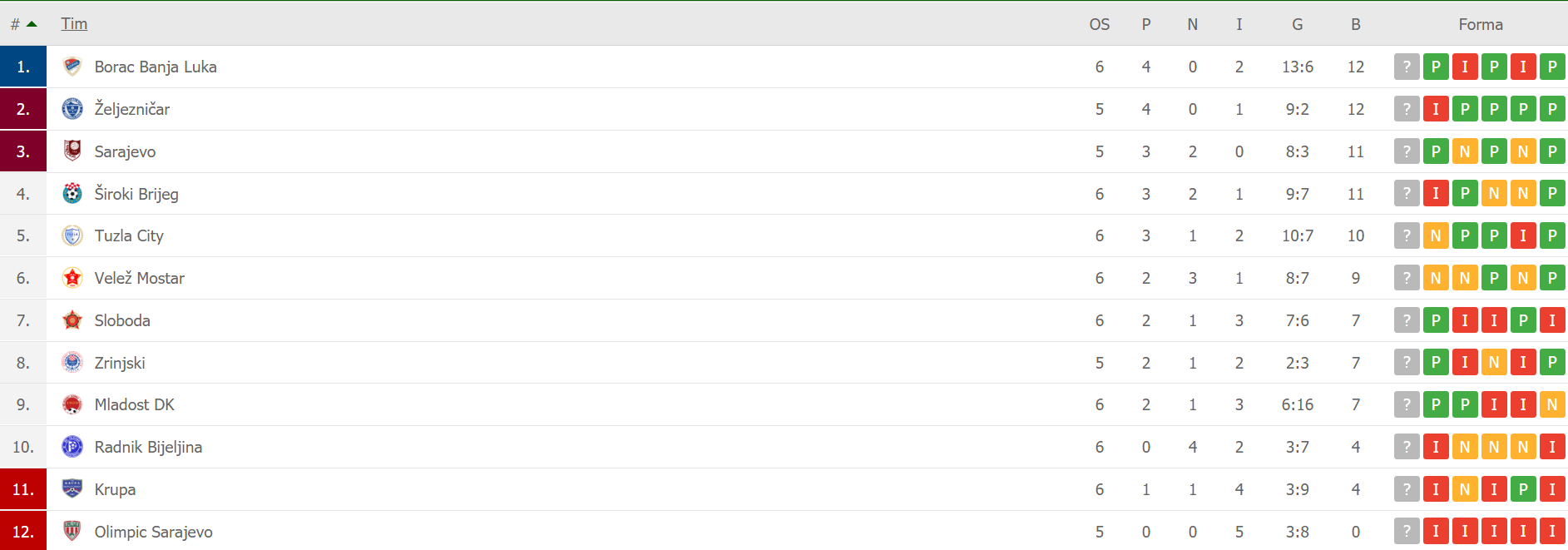
Task: Click the Velež Mostar red star crest
Action: coord(72,278)
